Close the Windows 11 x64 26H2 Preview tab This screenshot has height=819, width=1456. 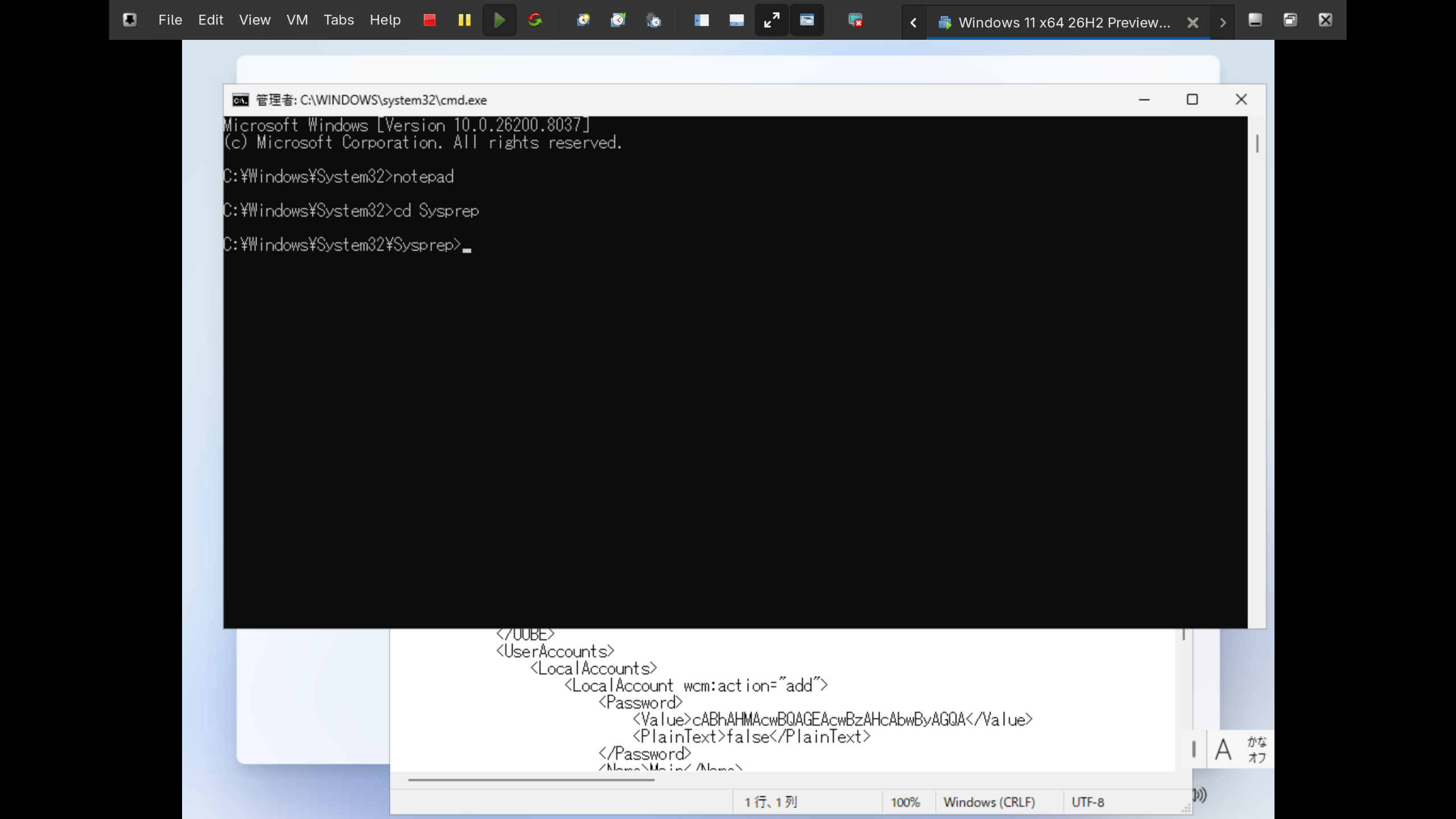click(1193, 23)
